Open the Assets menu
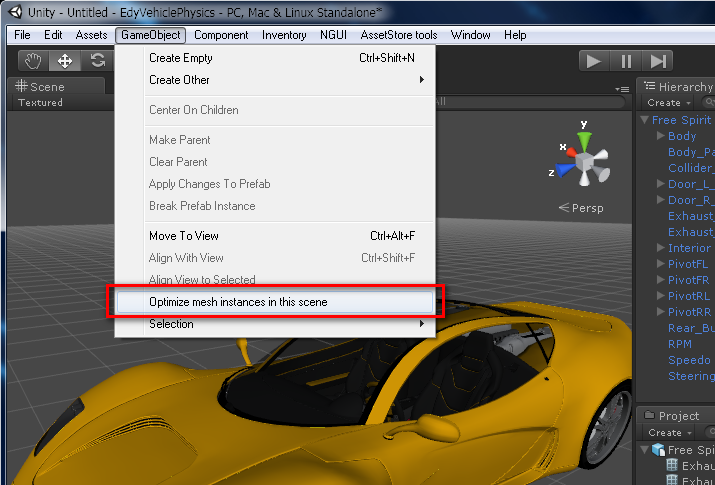 (91, 35)
